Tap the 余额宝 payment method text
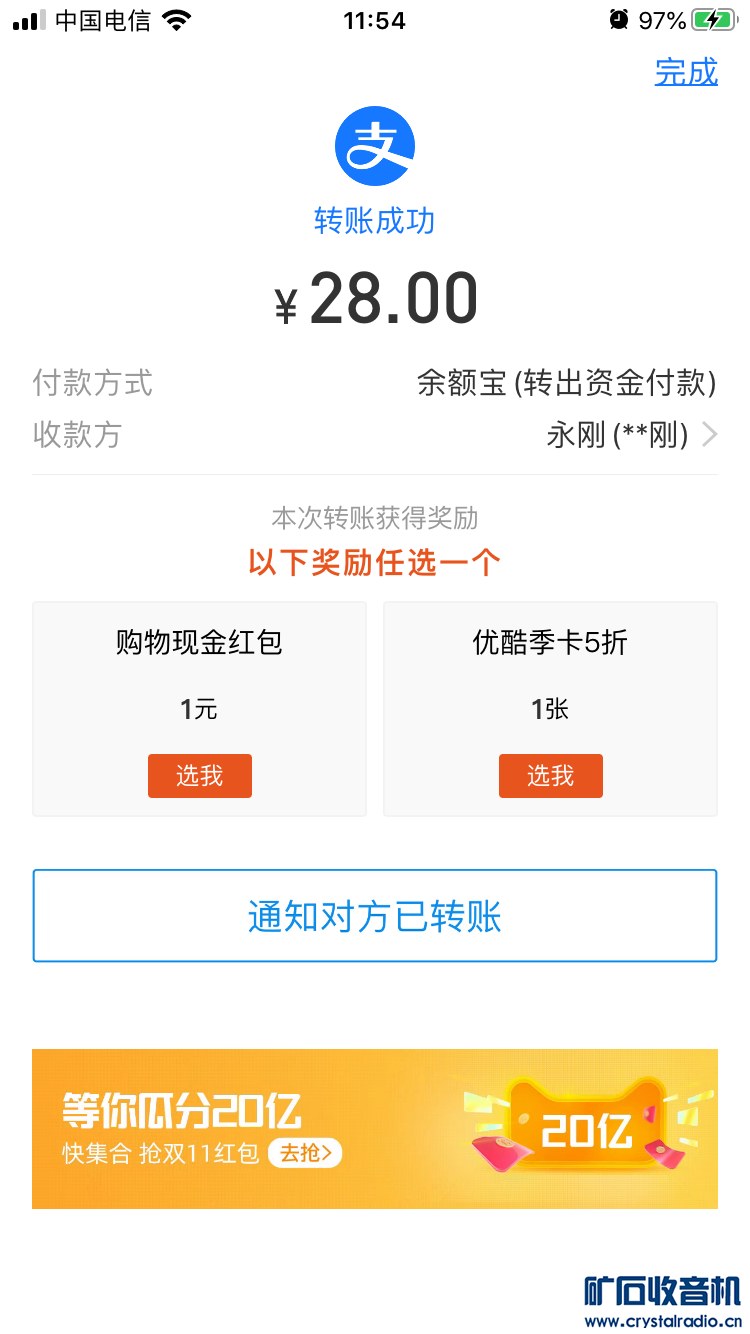This screenshot has height=1334, width=750. (x=566, y=383)
